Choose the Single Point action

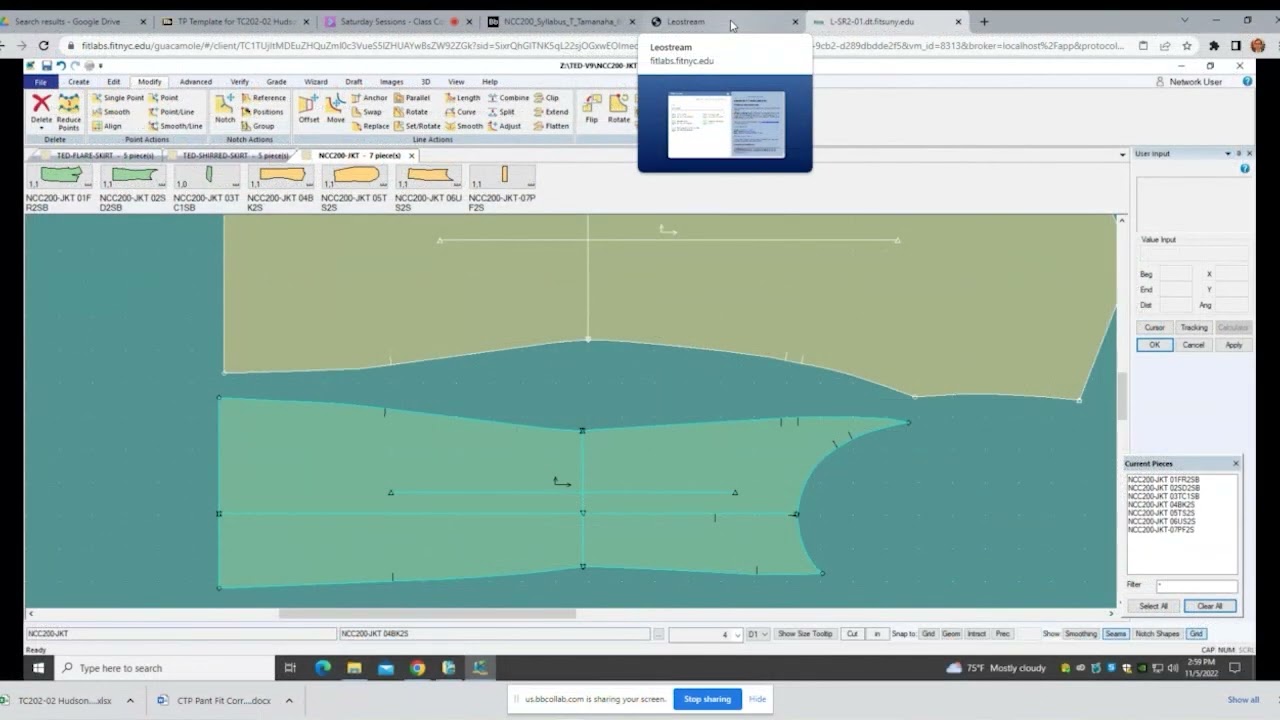point(117,98)
